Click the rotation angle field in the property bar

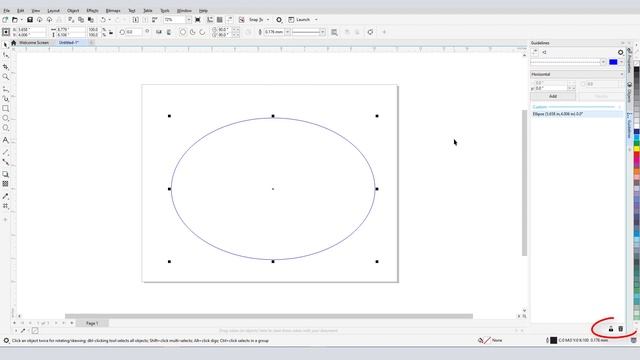134,32
